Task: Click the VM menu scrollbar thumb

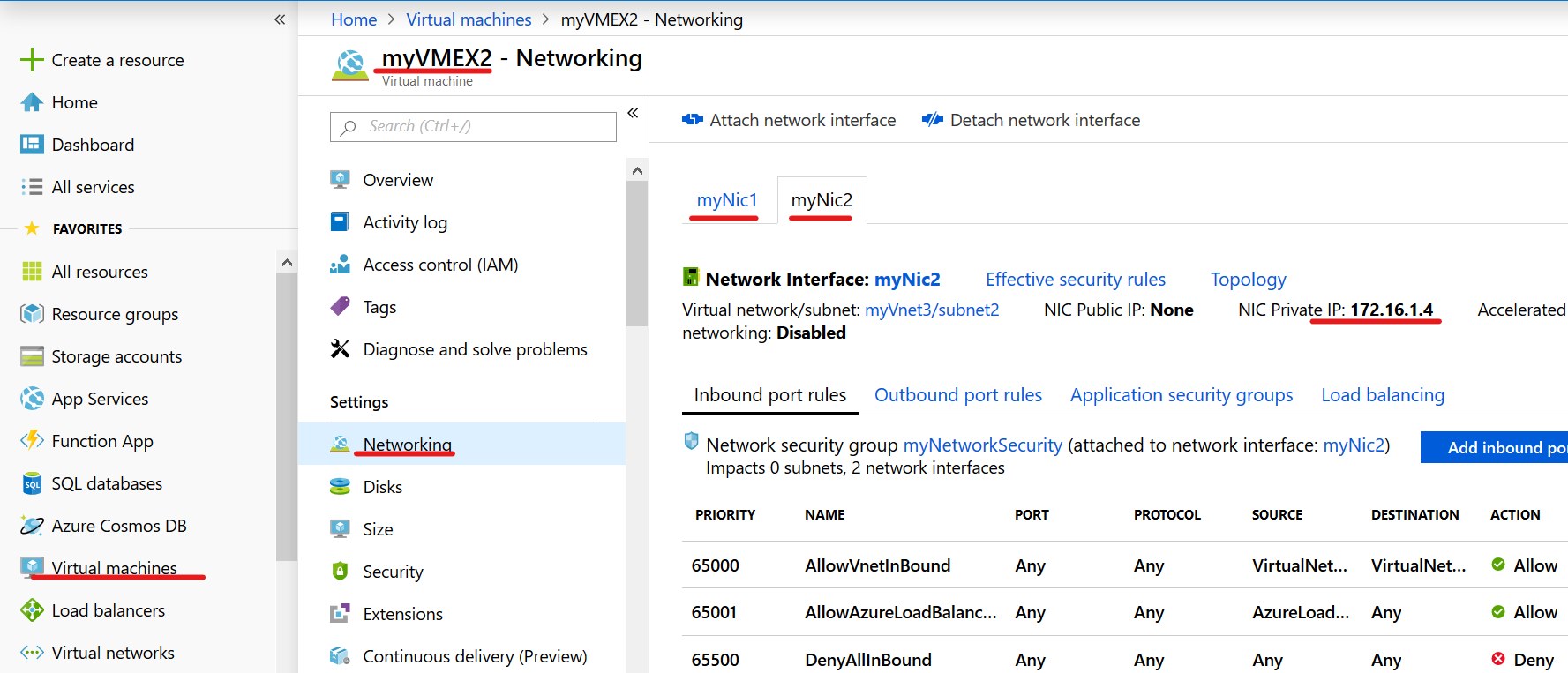Action: point(637,254)
